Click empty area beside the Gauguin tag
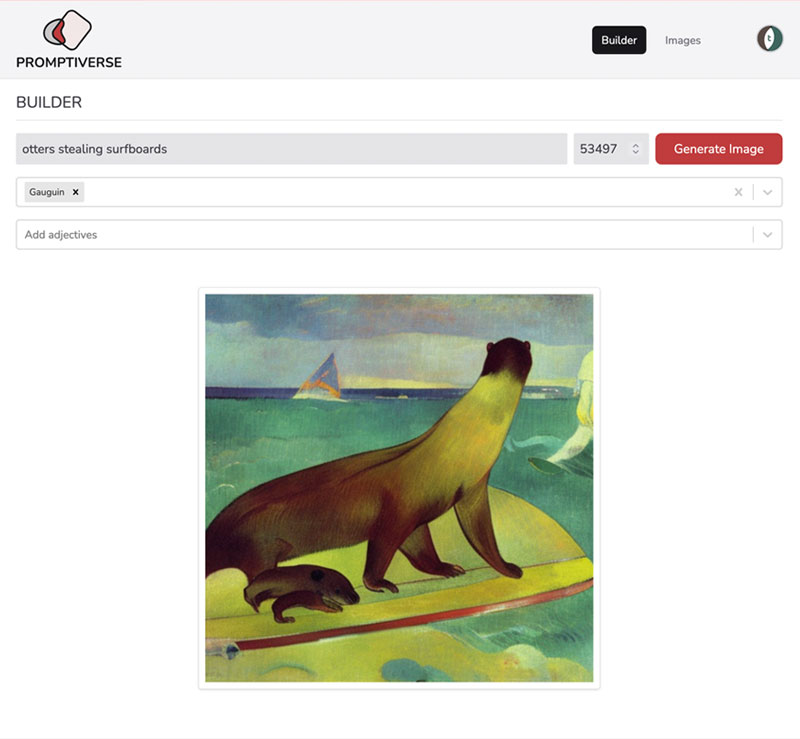Screen dimensions: 800x739 [406, 192]
